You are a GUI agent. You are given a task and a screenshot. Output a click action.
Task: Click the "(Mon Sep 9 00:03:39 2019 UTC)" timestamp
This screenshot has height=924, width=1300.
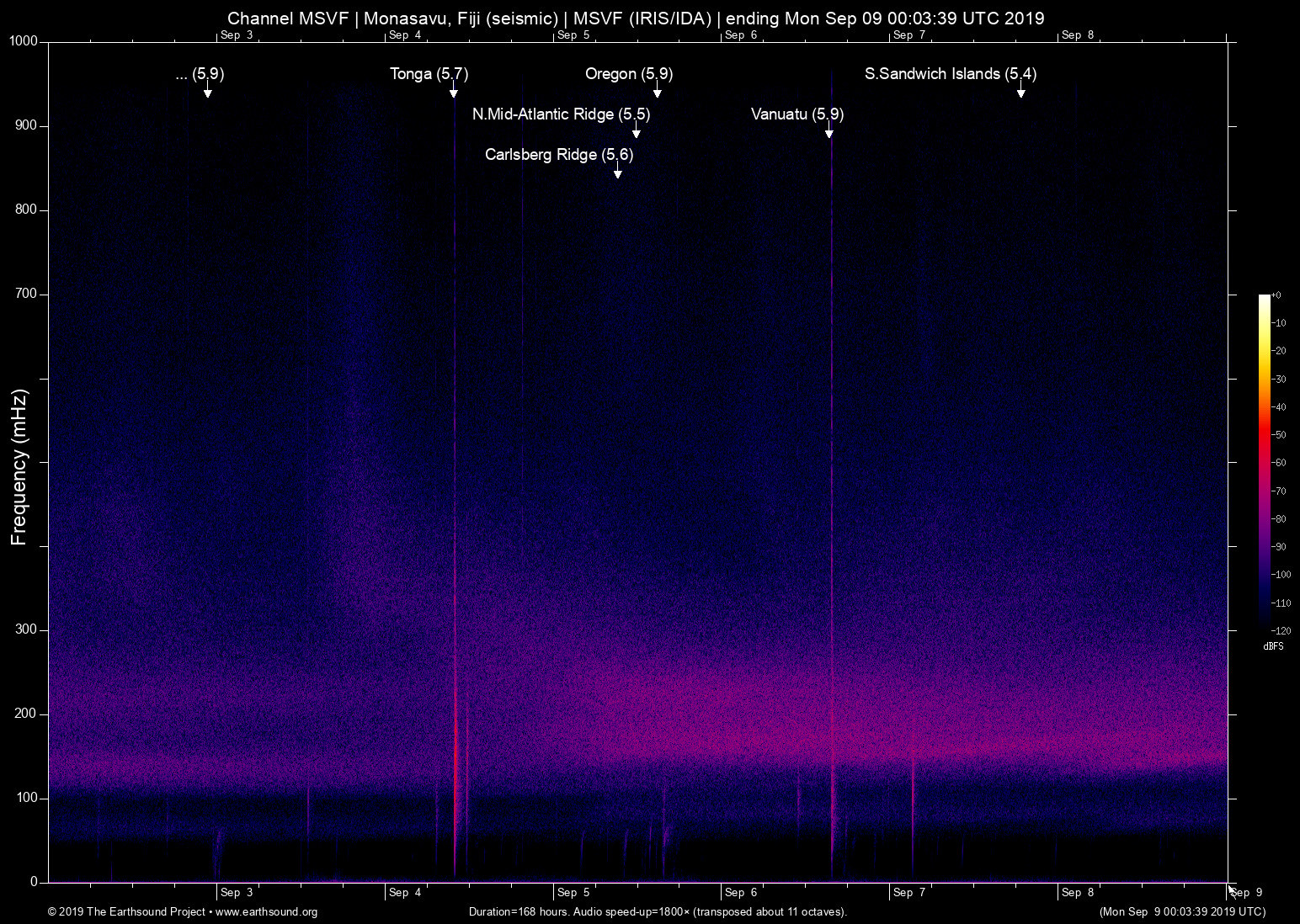tap(1182, 912)
